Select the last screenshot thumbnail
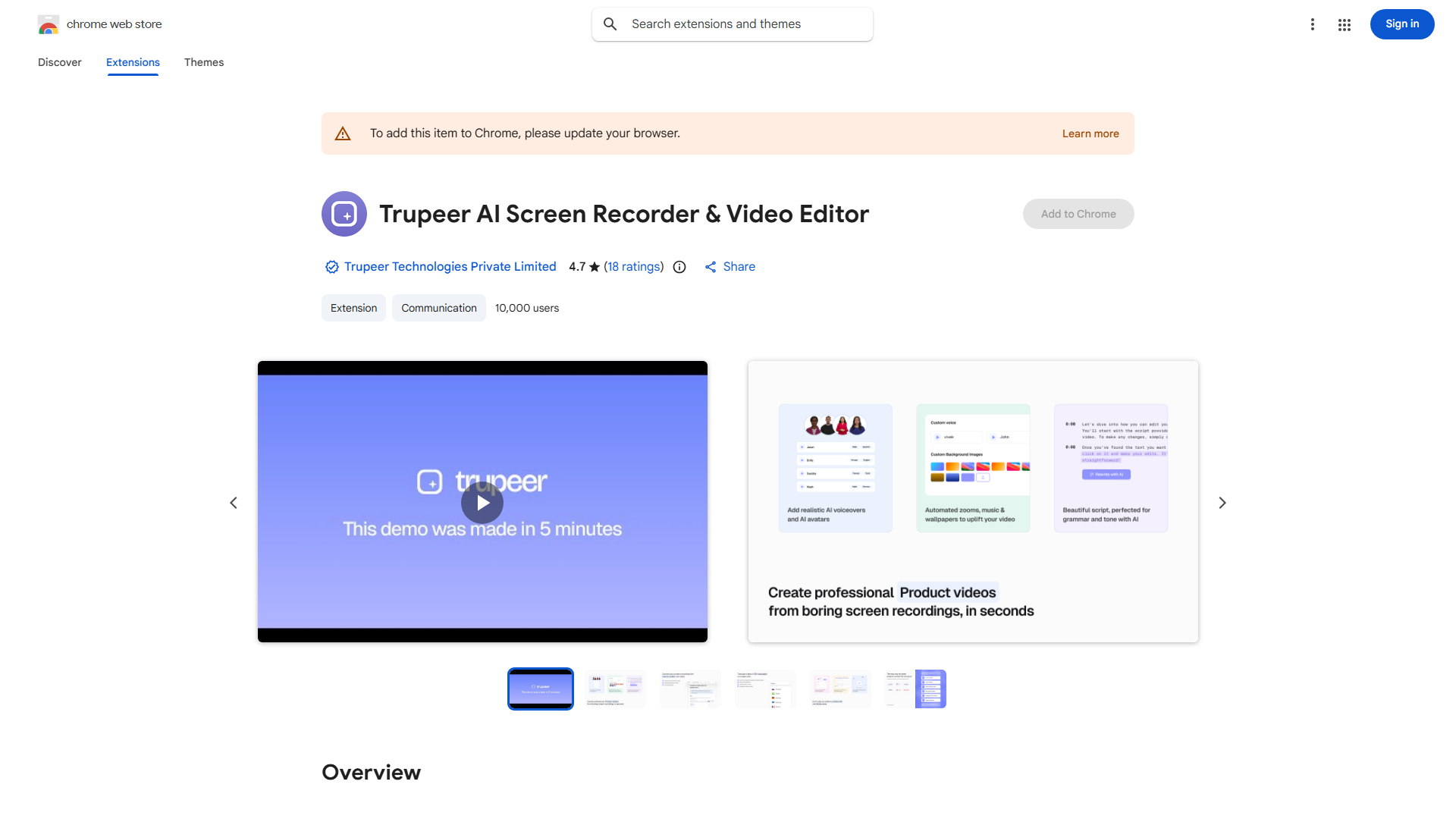The height and width of the screenshot is (819, 1456). click(915, 689)
